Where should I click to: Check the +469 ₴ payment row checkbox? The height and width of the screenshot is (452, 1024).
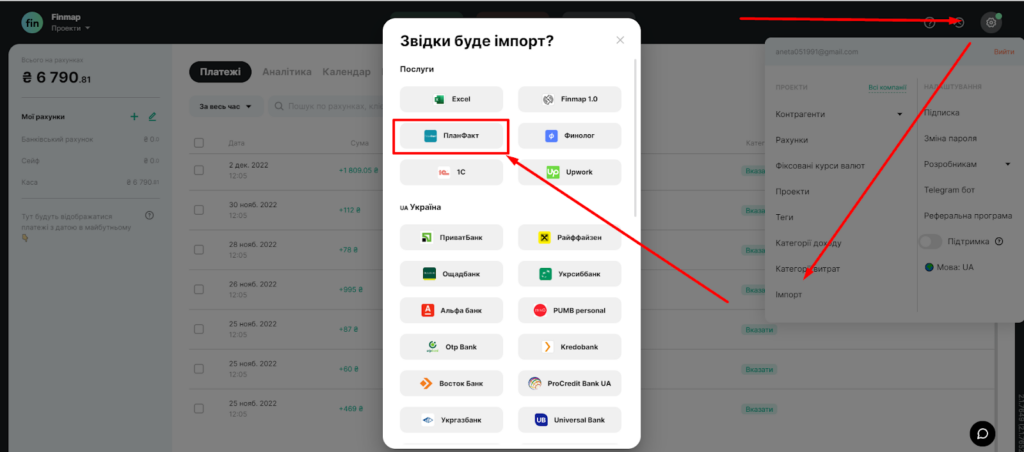[x=199, y=409]
